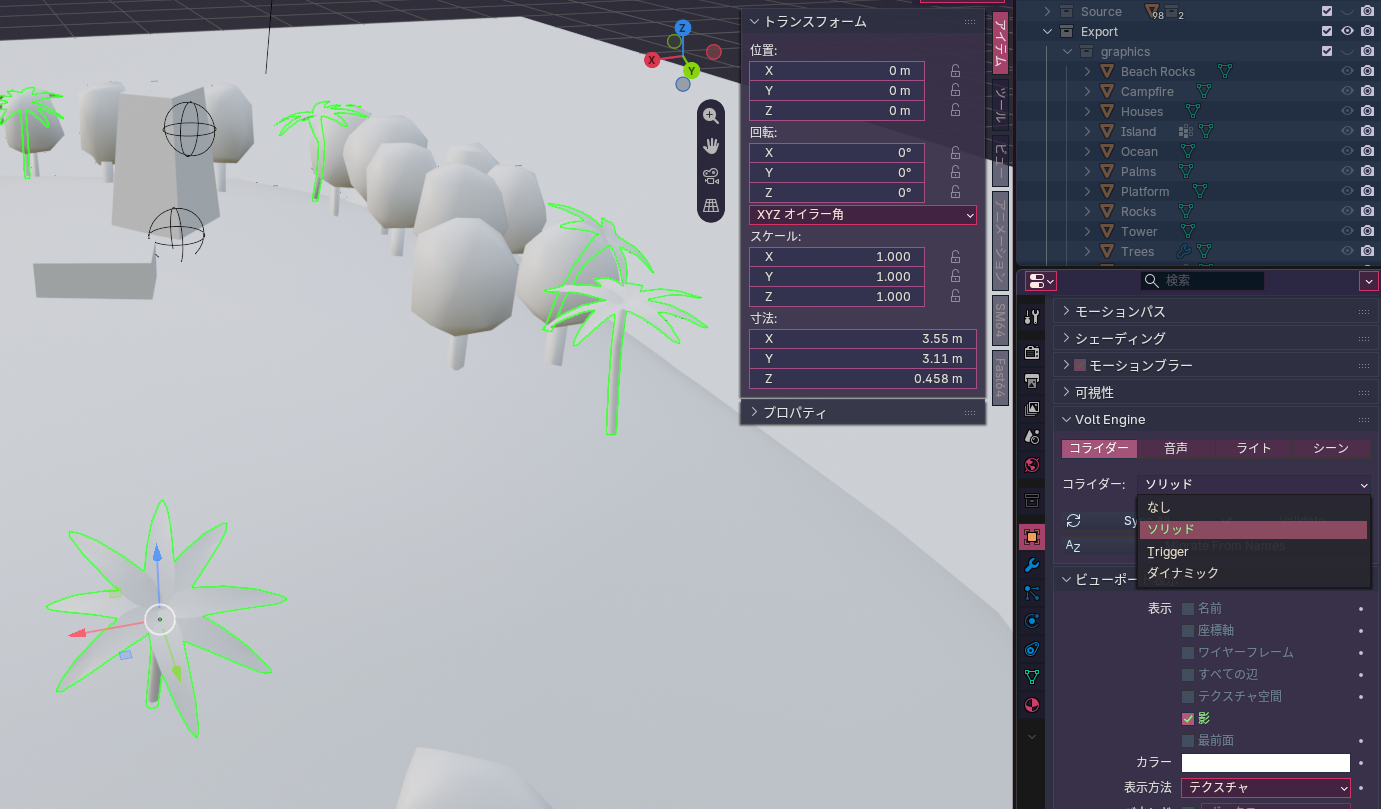The width and height of the screenshot is (1381, 809).
Task: Open the XYZ オイラー角 rotation mode dropdown
Action: (863, 214)
